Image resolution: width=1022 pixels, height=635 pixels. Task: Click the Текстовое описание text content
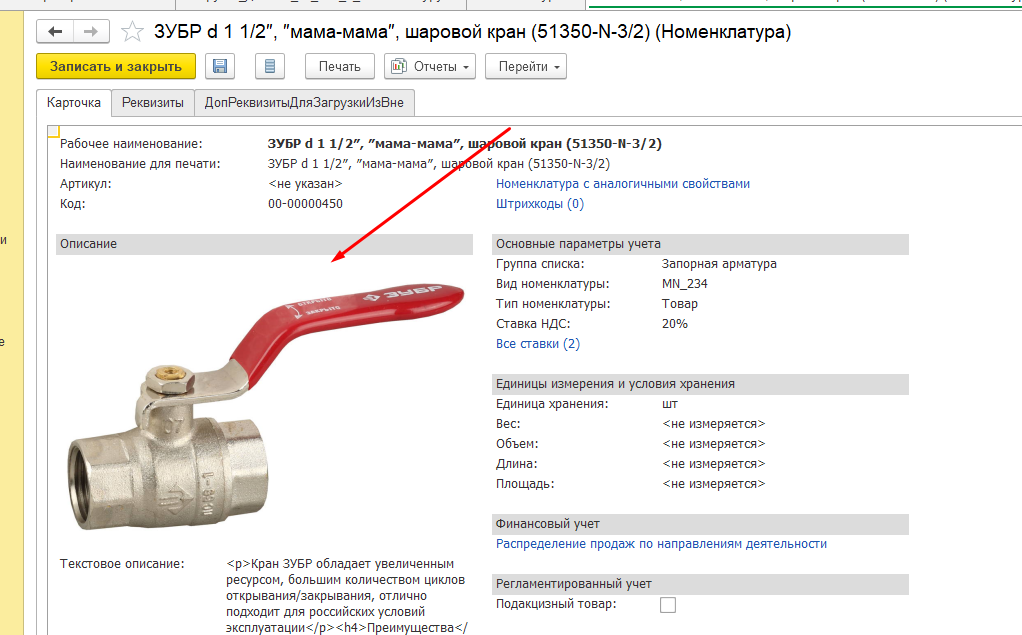[347, 596]
